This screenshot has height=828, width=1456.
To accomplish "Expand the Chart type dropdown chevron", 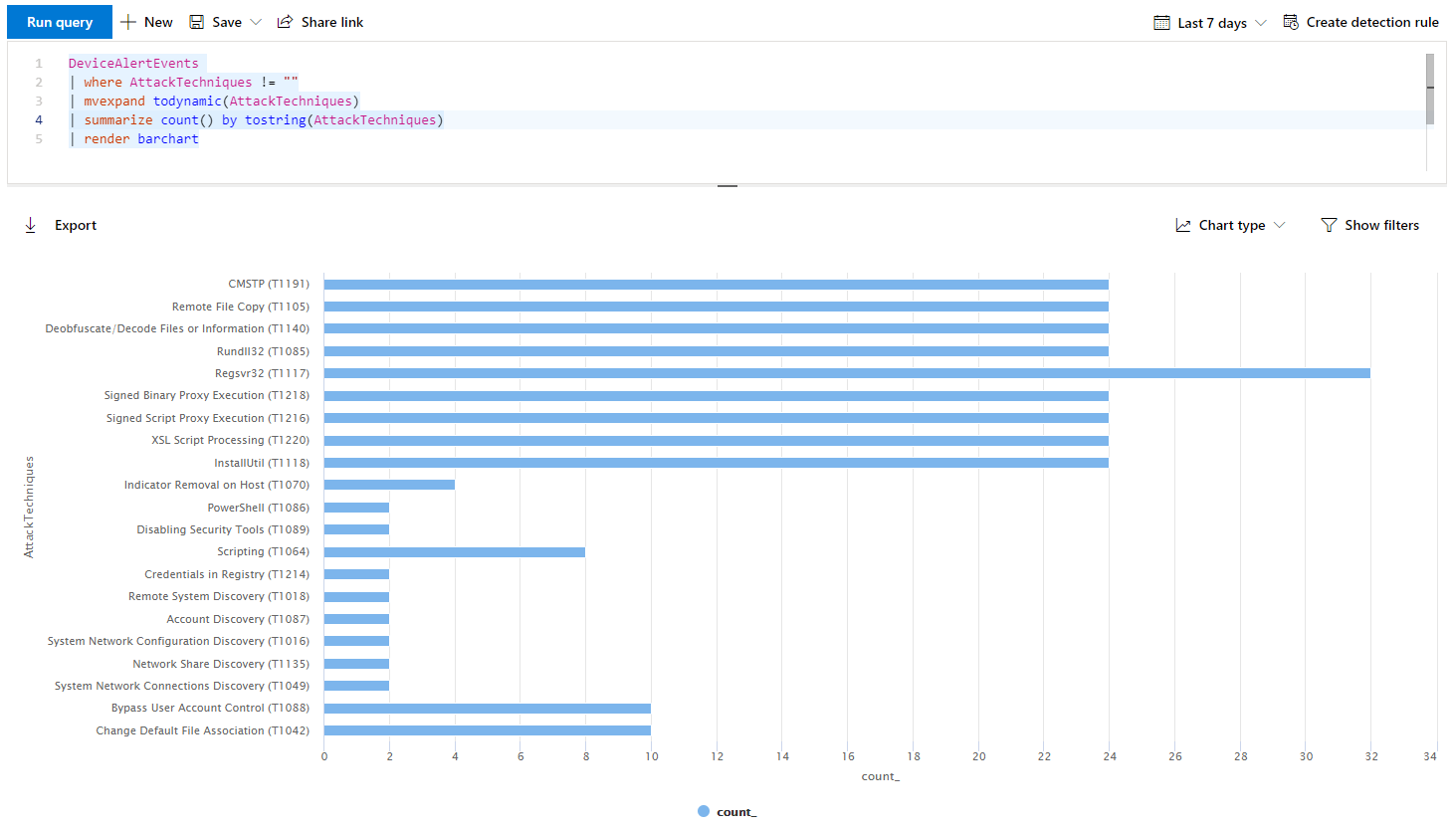I will (x=1280, y=225).
